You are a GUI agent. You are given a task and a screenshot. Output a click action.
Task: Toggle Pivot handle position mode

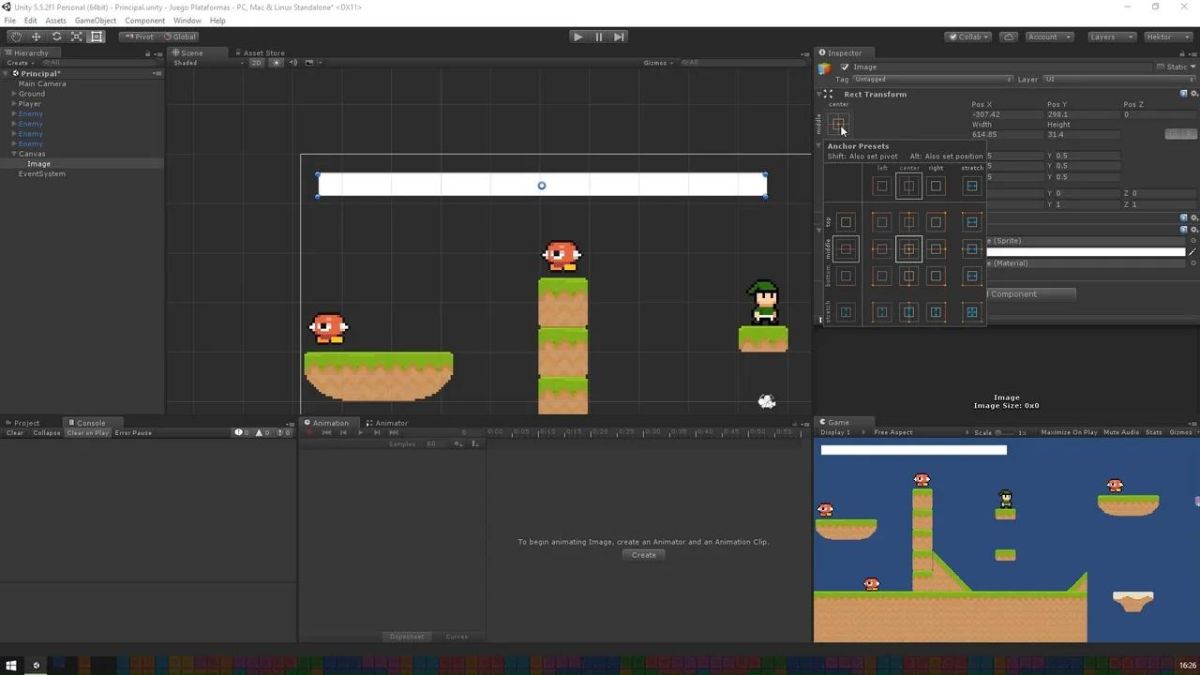(138, 37)
